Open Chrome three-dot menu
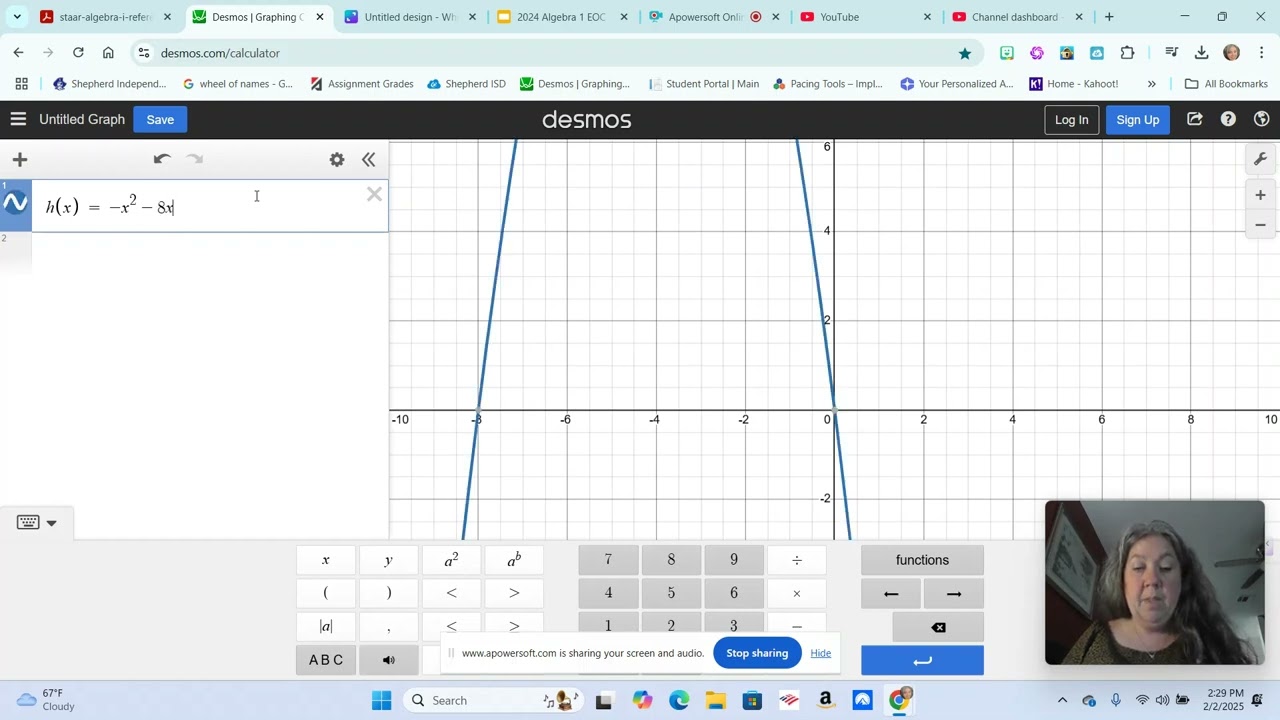The width and height of the screenshot is (1280, 720). (x=1262, y=53)
